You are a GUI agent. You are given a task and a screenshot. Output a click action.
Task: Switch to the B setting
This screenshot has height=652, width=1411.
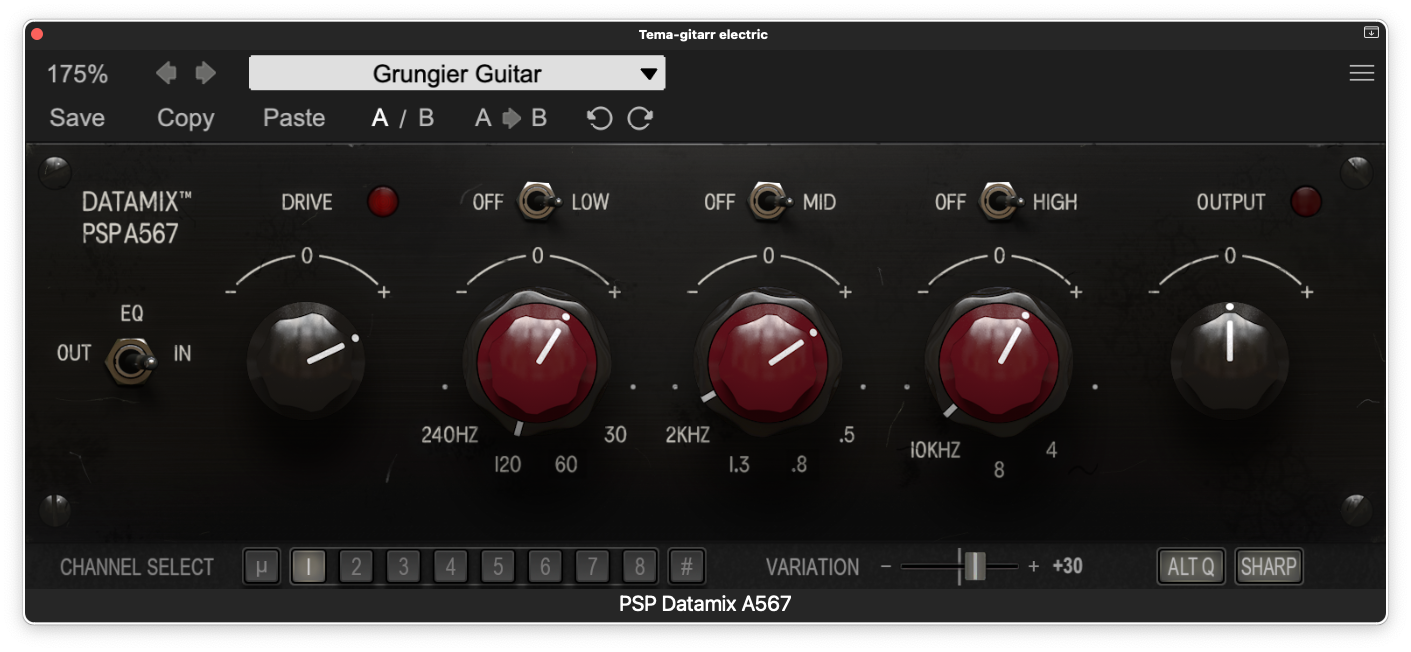pos(426,118)
